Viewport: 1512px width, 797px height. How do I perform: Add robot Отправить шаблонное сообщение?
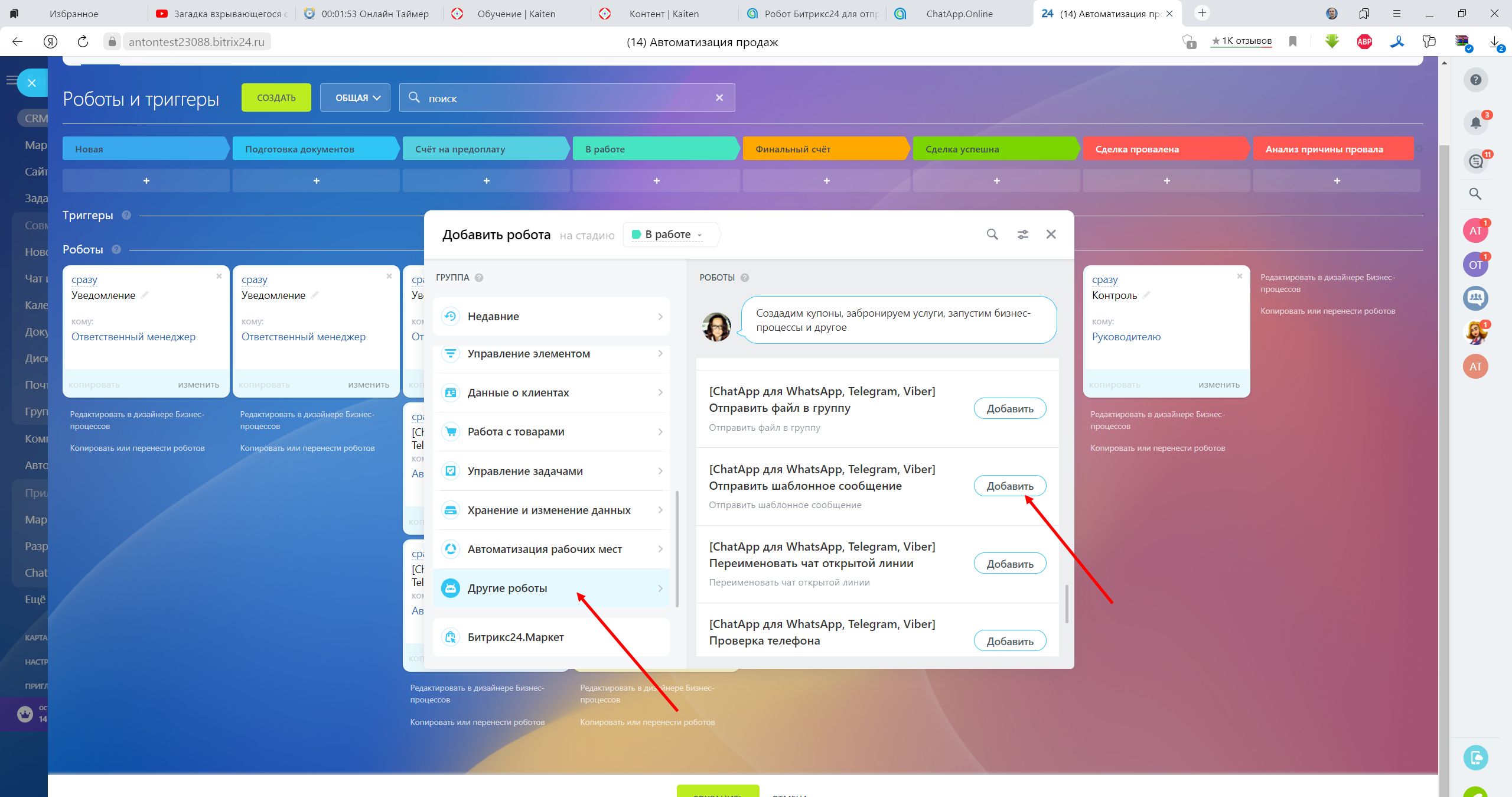(1009, 486)
